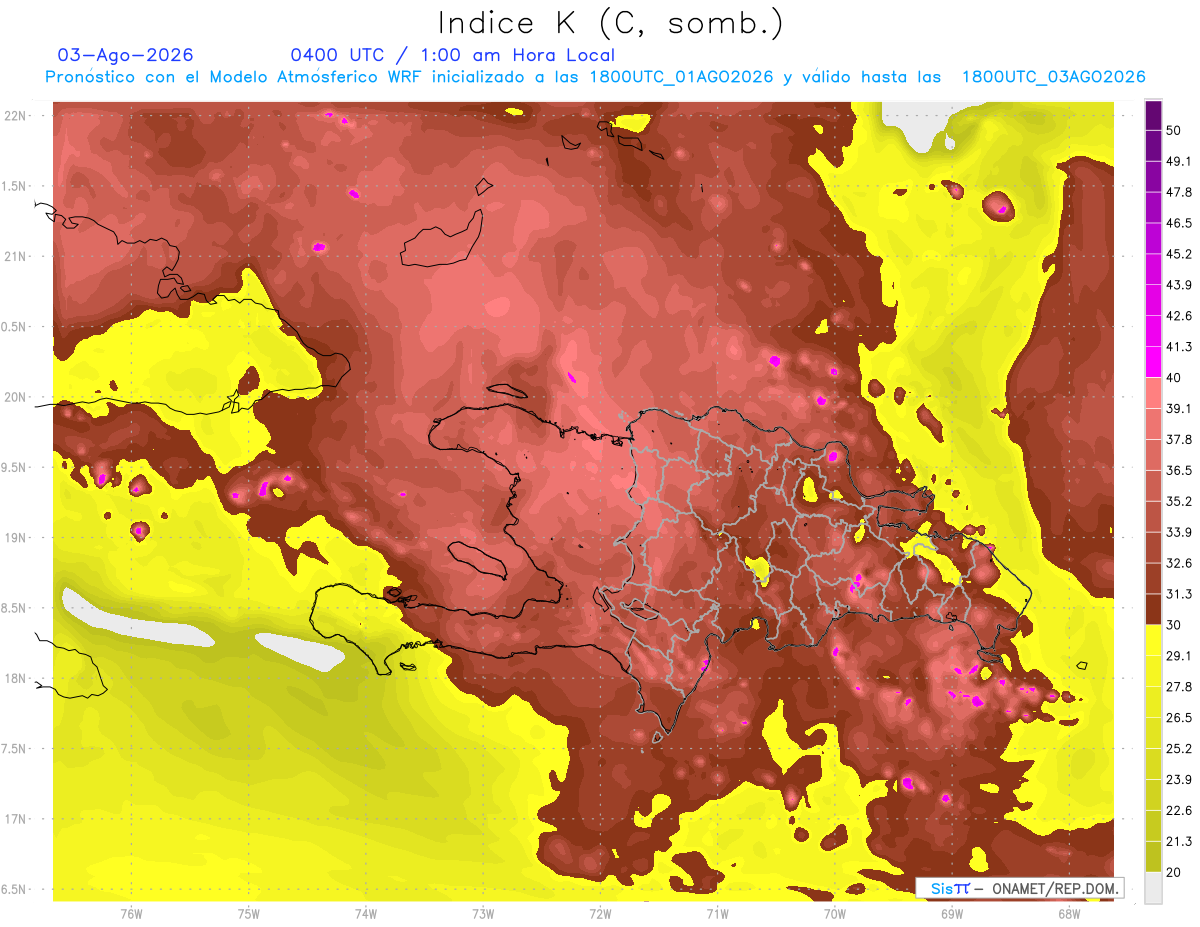Click the "17N" latitude label
The image size is (1200, 927).
16,819
